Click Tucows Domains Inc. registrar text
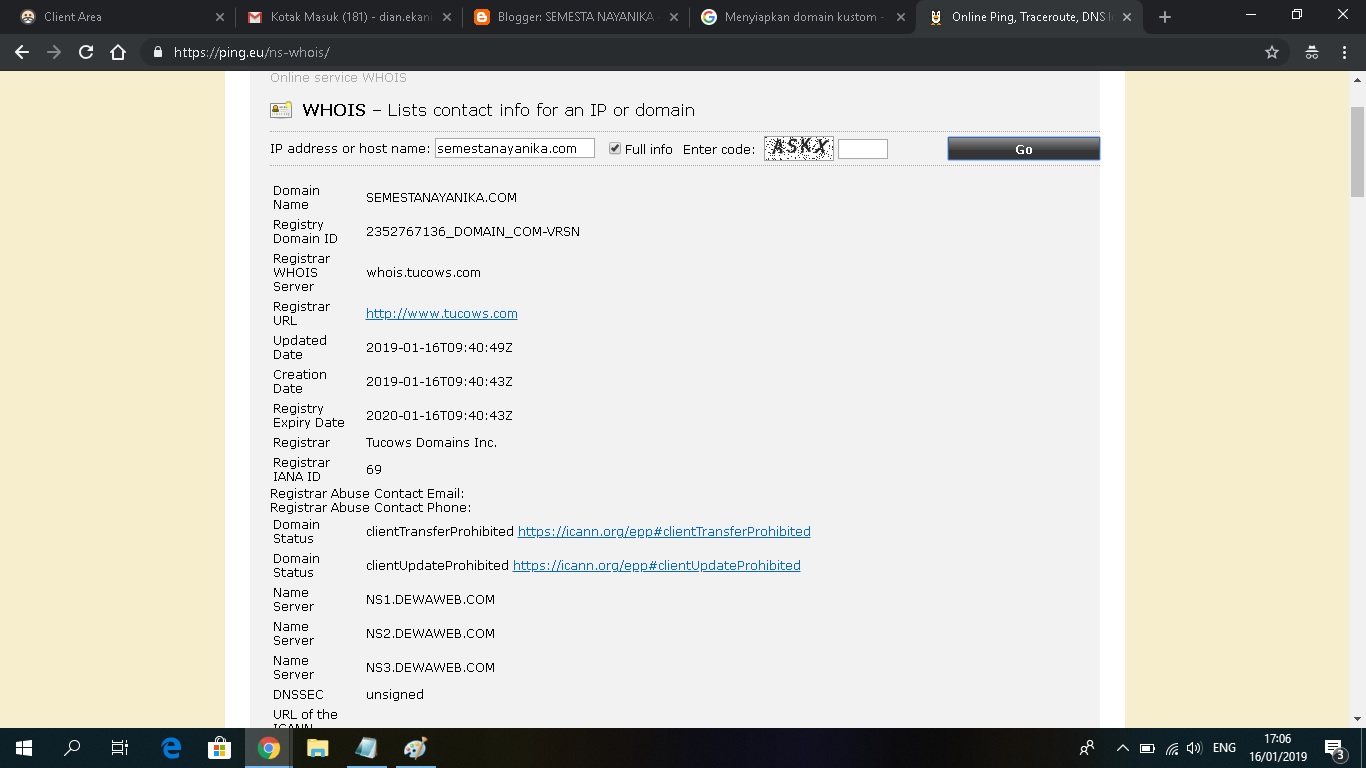The image size is (1366, 768). point(431,442)
